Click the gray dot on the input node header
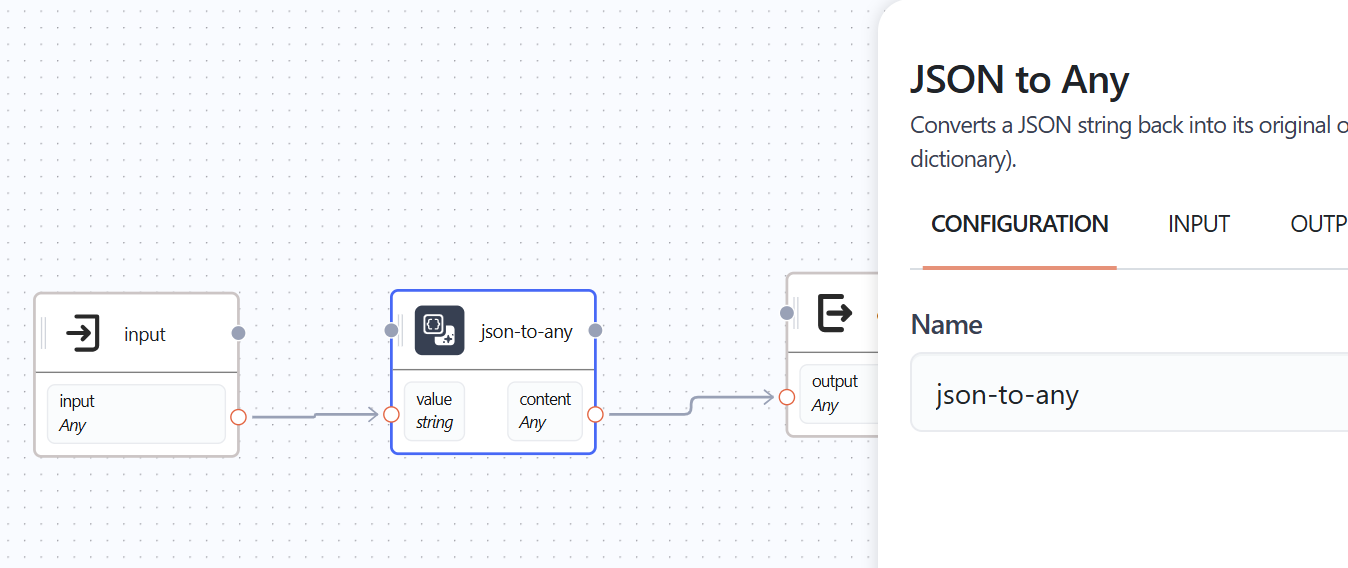This screenshot has height=568, width=1348. tap(238, 333)
